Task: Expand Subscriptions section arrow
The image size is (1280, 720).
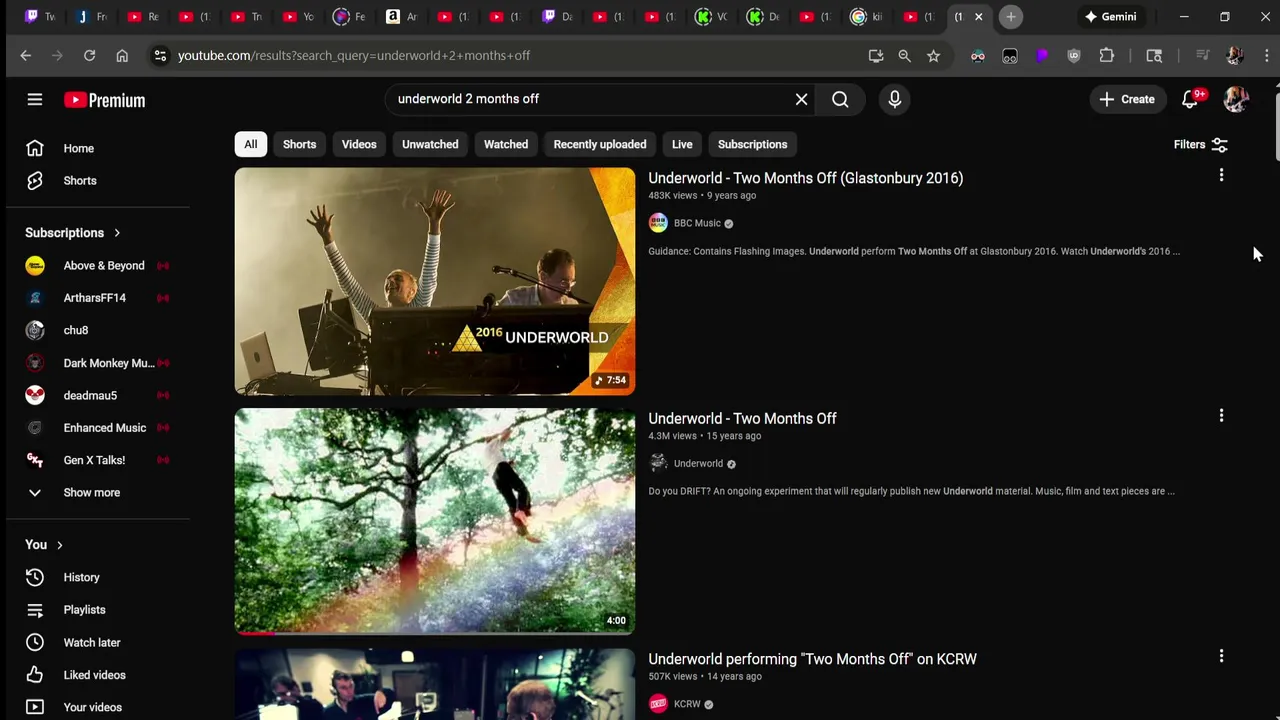Action: [x=117, y=233]
